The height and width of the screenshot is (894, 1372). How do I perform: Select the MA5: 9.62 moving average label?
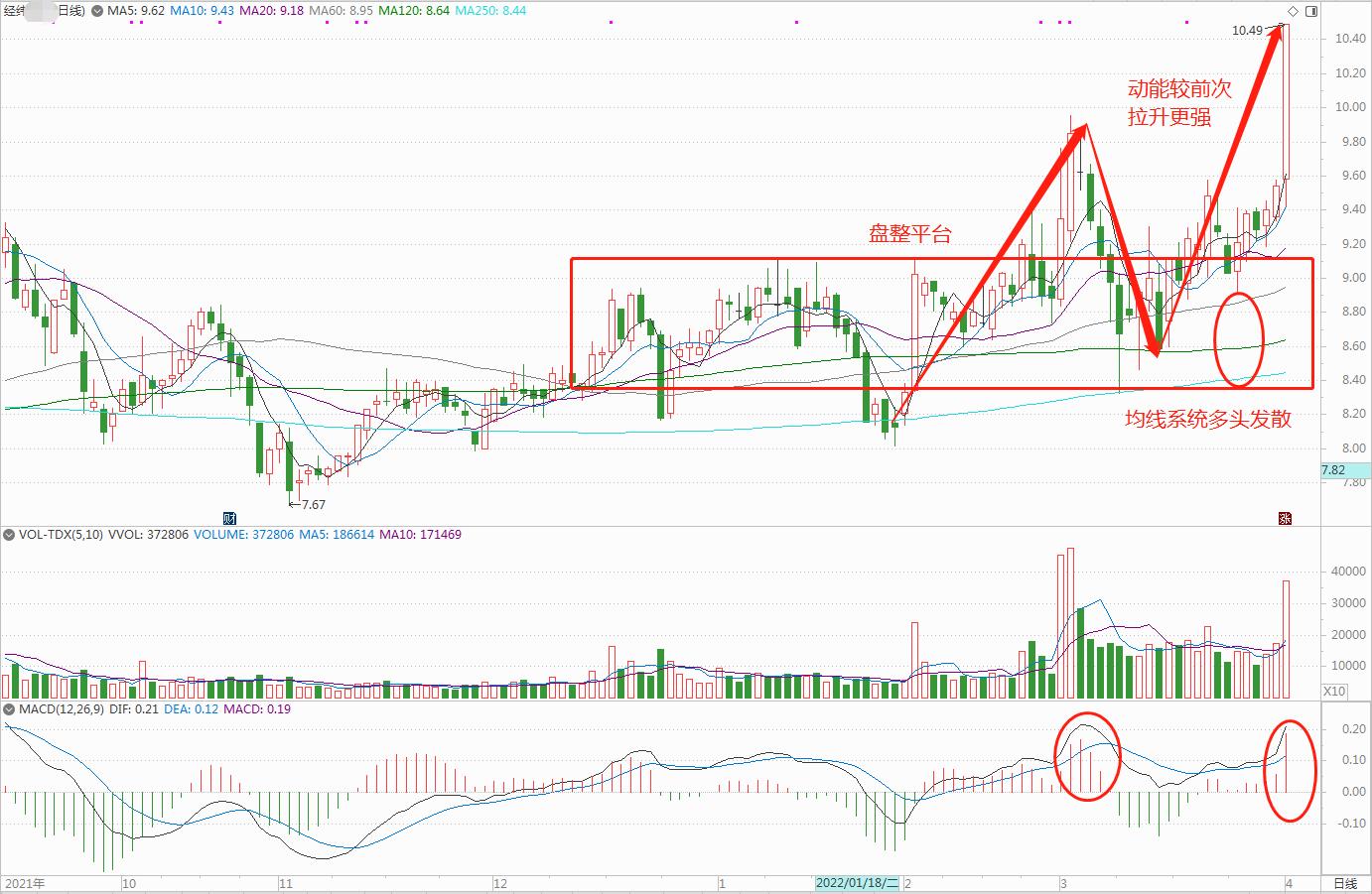pyautogui.click(x=136, y=11)
